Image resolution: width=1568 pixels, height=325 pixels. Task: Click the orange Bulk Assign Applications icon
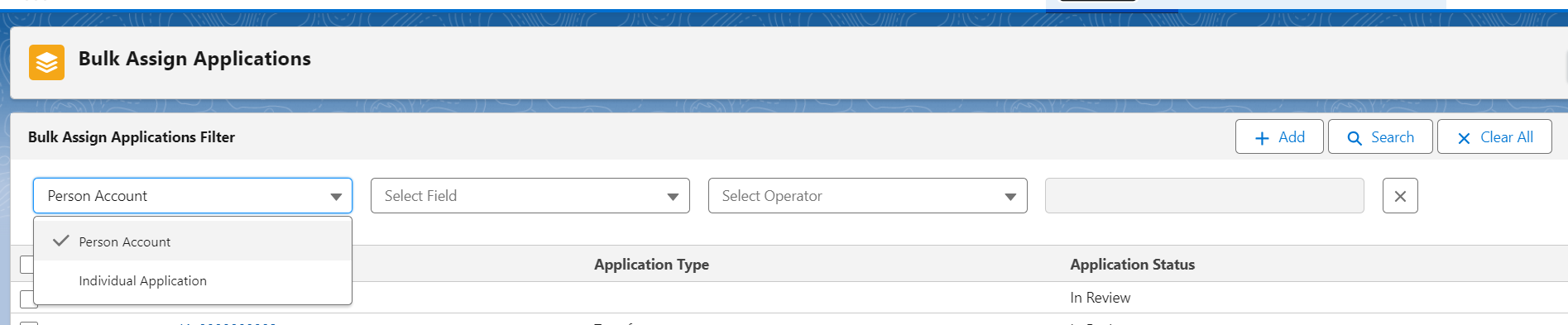tap(46, 62)
